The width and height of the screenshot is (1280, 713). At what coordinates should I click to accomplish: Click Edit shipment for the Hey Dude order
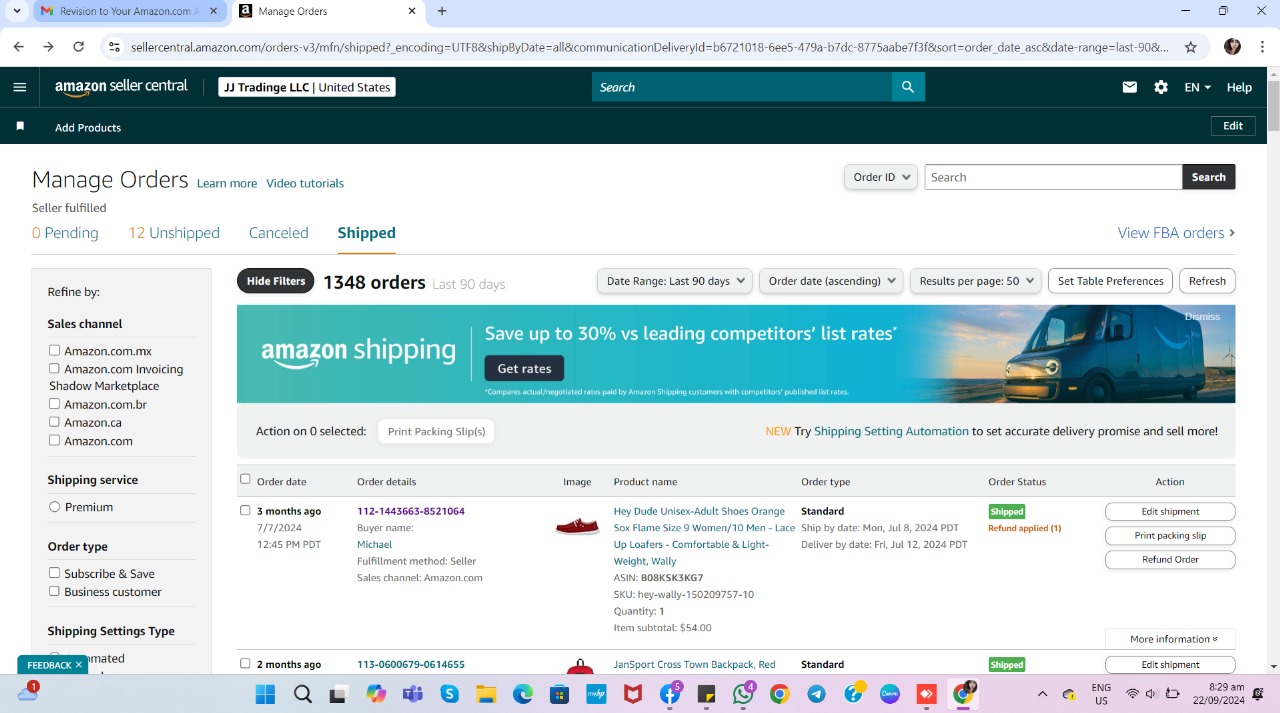tap(1170, 511)
